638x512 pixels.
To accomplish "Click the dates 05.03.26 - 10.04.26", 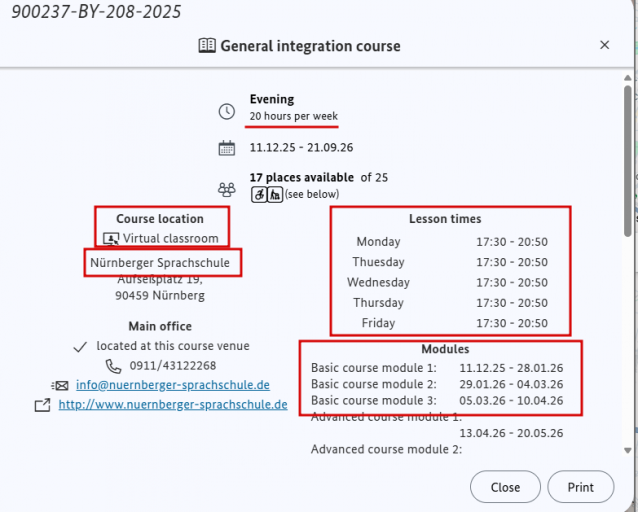I will point(511,400).
